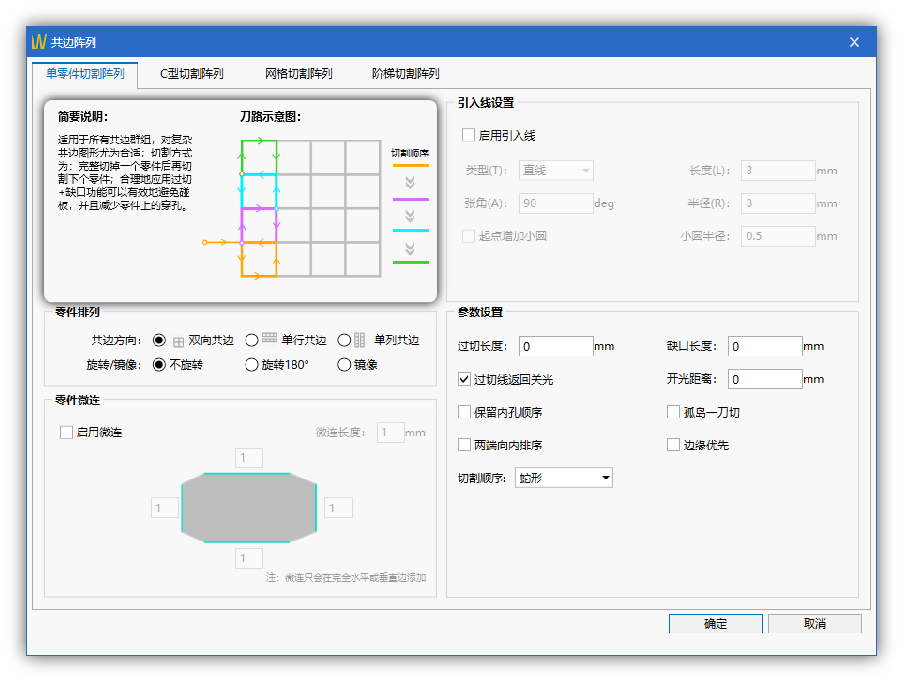Viewport: 905px width, 683px height.
Task: Click the 确定 button
Action: coord(715,624)
